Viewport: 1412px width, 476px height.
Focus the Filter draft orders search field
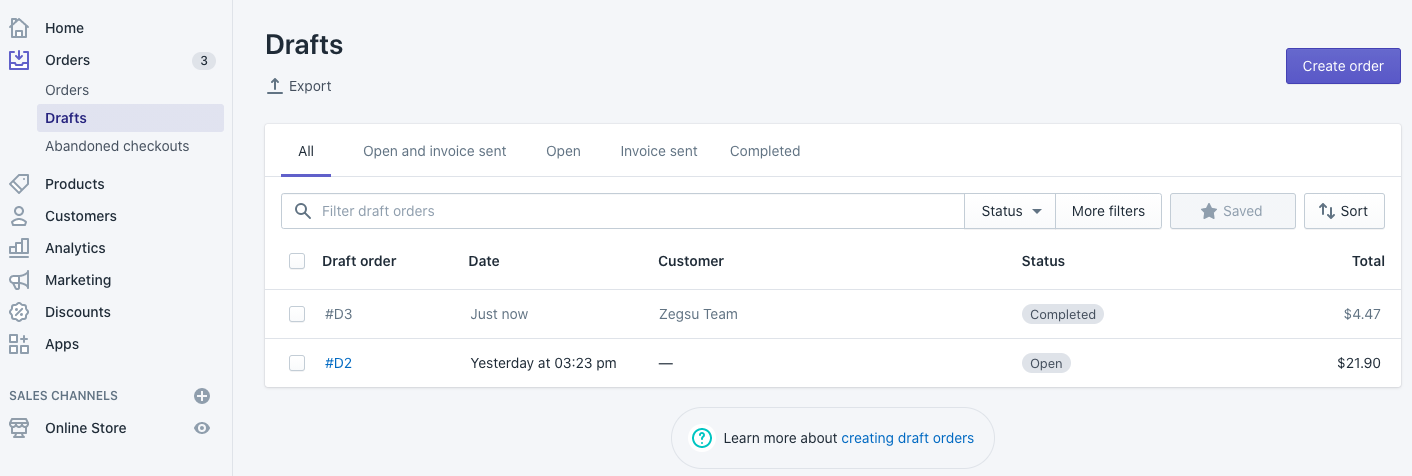pyautogui.click(x=640, y=211)
